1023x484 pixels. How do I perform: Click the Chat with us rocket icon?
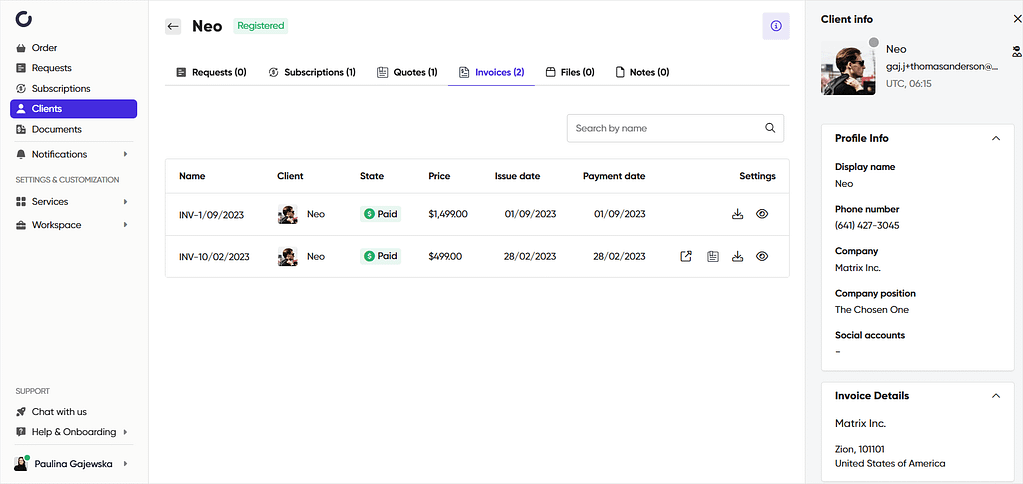point(21,412)
